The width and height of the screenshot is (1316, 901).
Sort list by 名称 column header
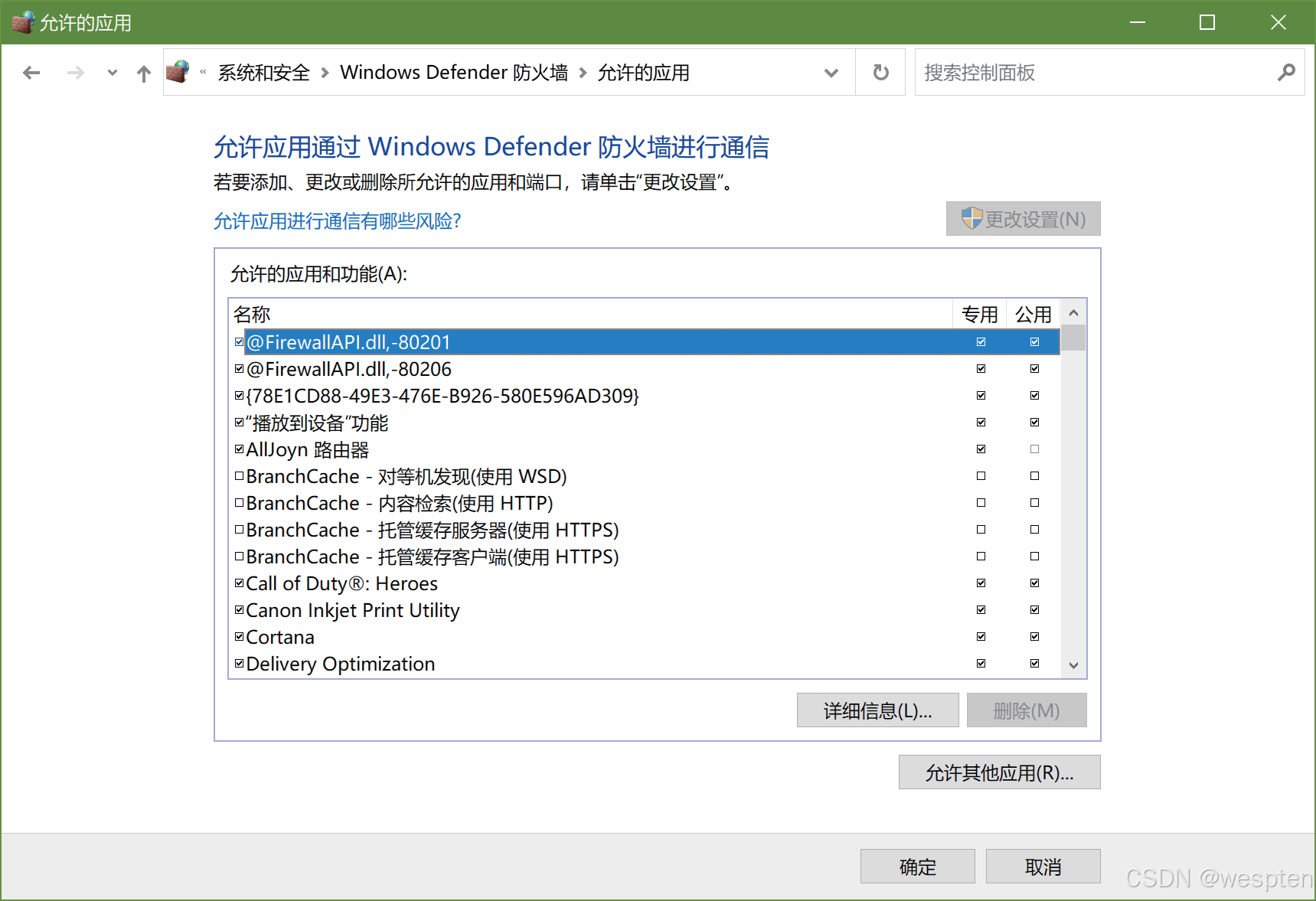(590, 315)
